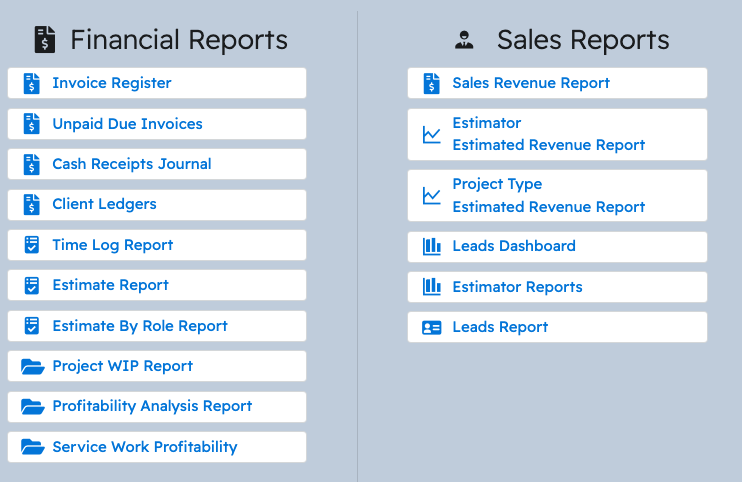Click the Sales Reports header person icon

[x=464, y=40]
